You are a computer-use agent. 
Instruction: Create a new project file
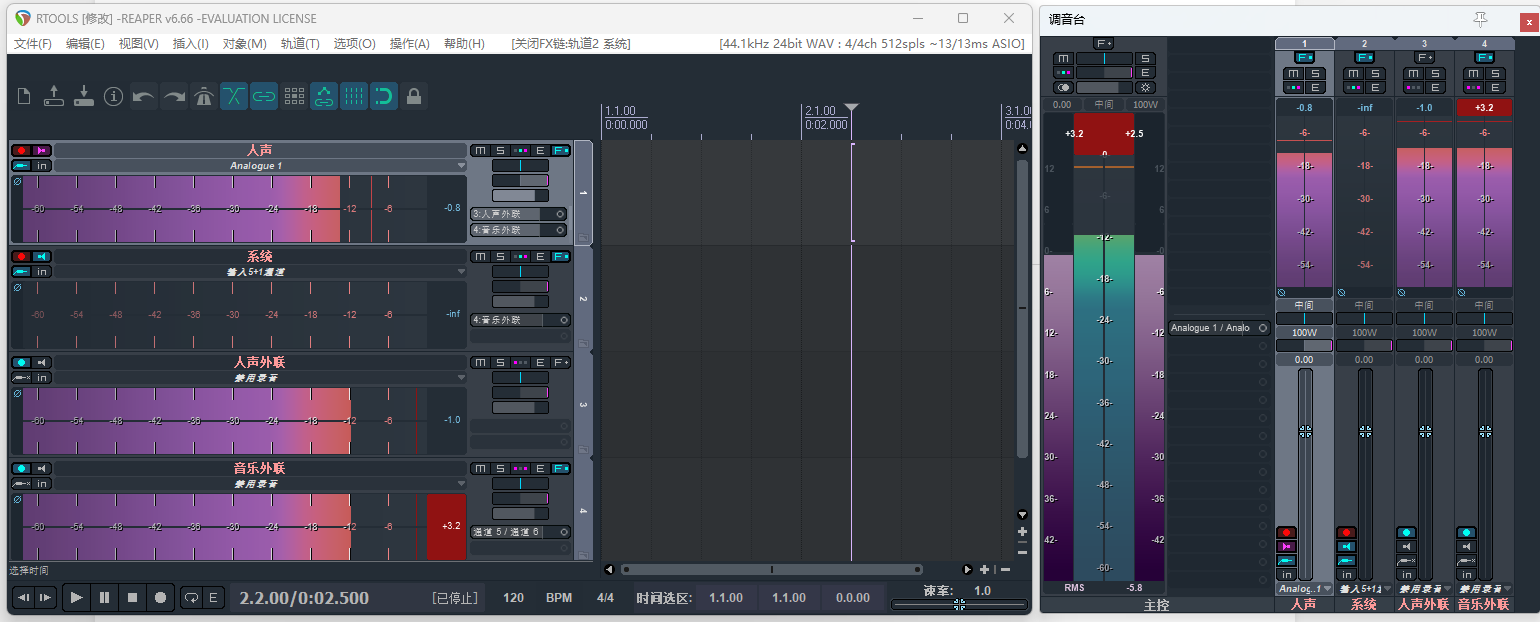(24, 97)
